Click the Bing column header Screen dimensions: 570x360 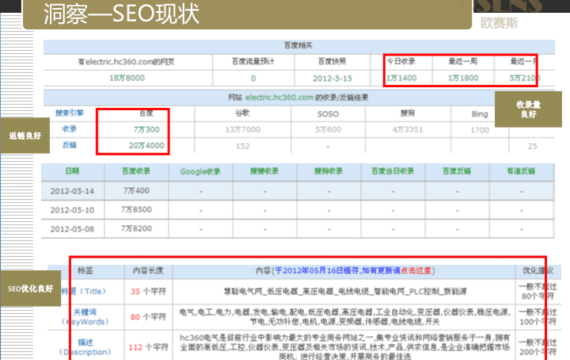click(x=479, y=114)
